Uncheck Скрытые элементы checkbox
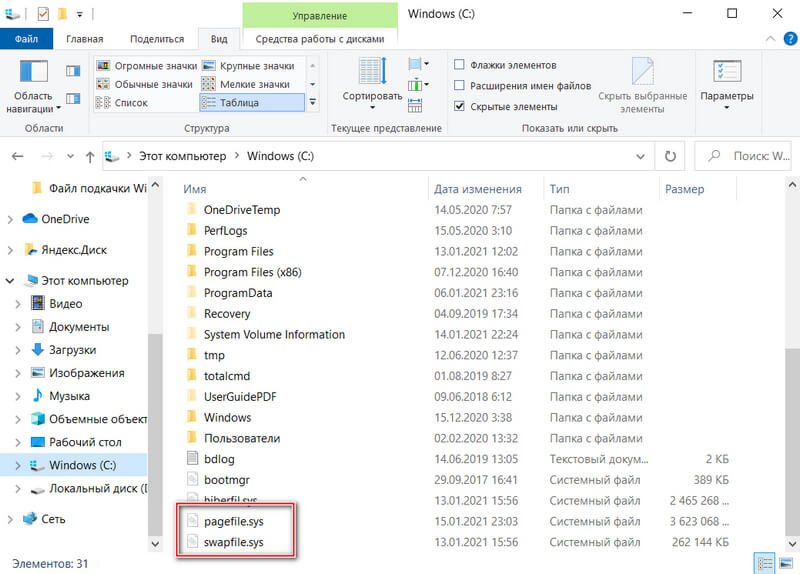The width and height of the screenshot is (800, 574). 459,106
